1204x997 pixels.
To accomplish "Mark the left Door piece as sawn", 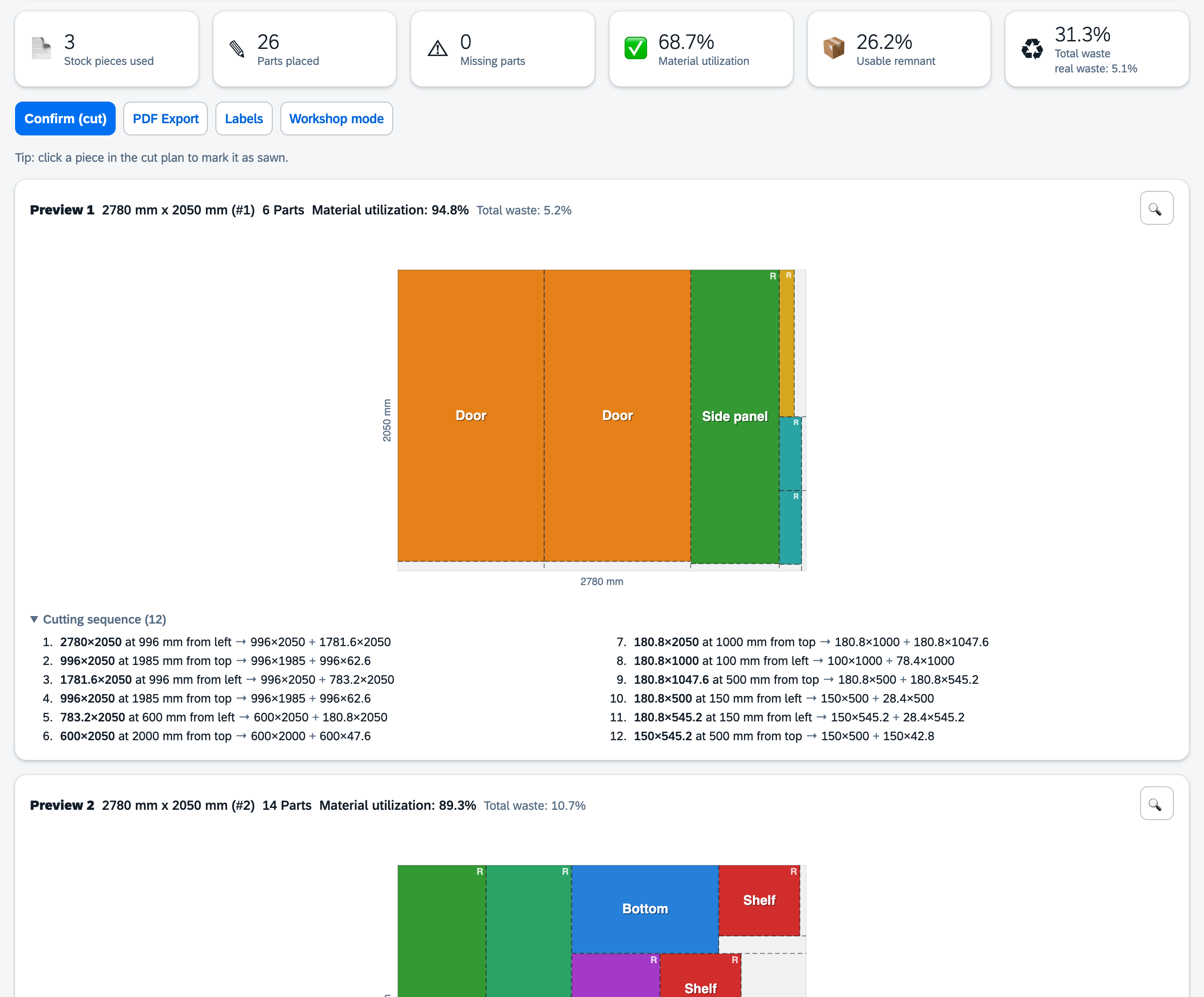I will (471, 416).
